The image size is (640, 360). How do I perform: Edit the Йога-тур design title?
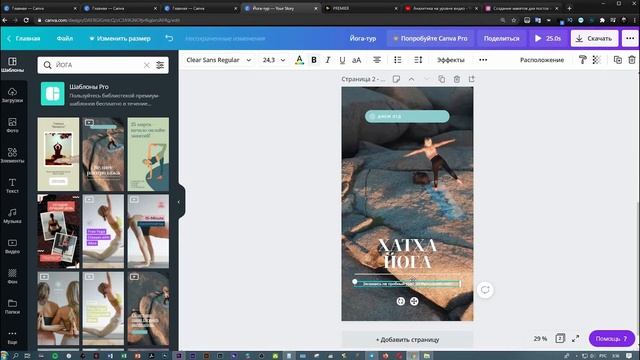click(362, 38)
